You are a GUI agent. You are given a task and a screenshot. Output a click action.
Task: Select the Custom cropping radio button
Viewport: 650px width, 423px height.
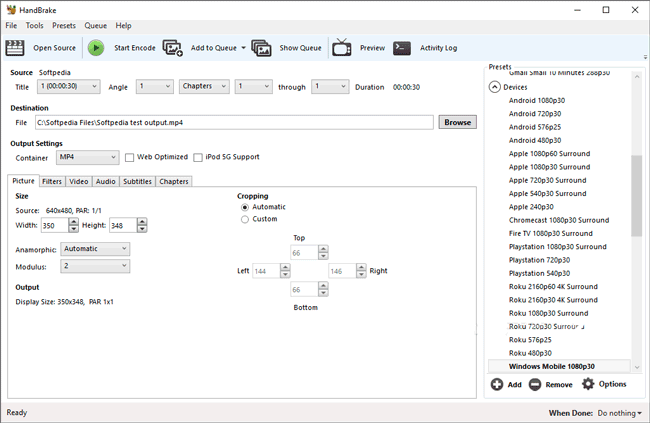tap(245, 219)
